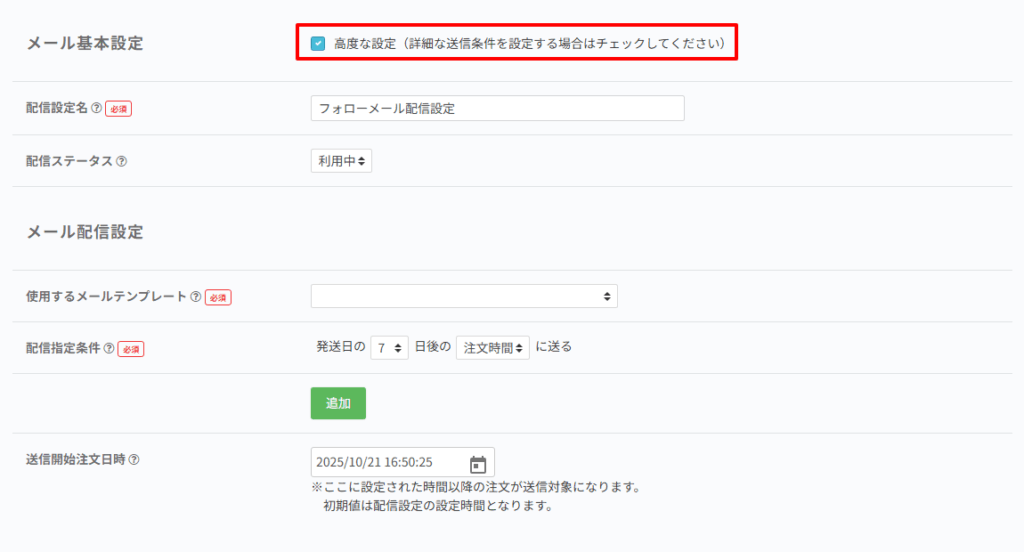Click the 必須 badge beside 配信指定条件
Image resolution: width=1024 pixels, height=552 pixels.
click(x=131, y=349)
